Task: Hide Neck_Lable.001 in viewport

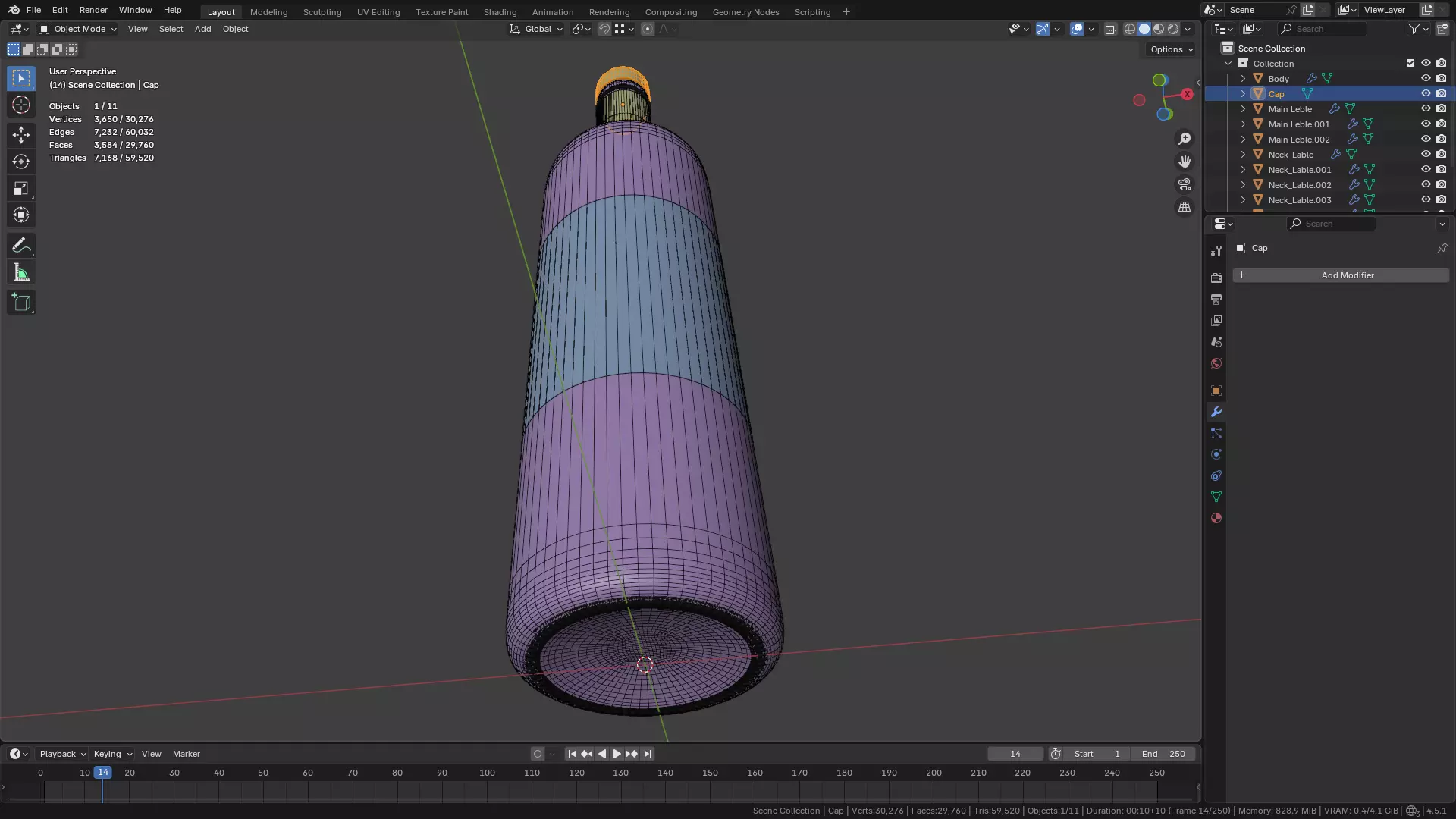Action: [1426, 169]
